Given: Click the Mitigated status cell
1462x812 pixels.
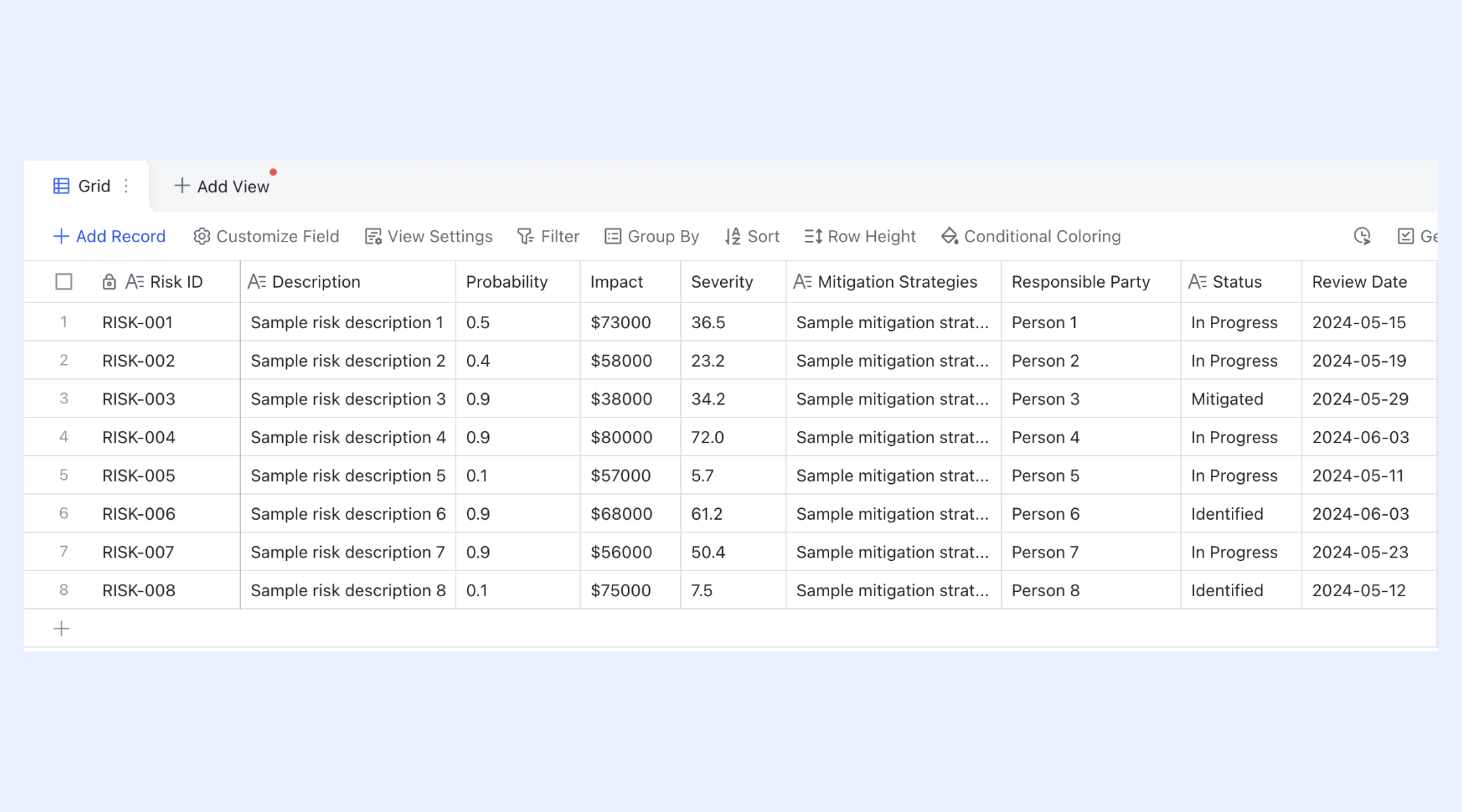Looking at the screenshot, I should click(1241, 399).
